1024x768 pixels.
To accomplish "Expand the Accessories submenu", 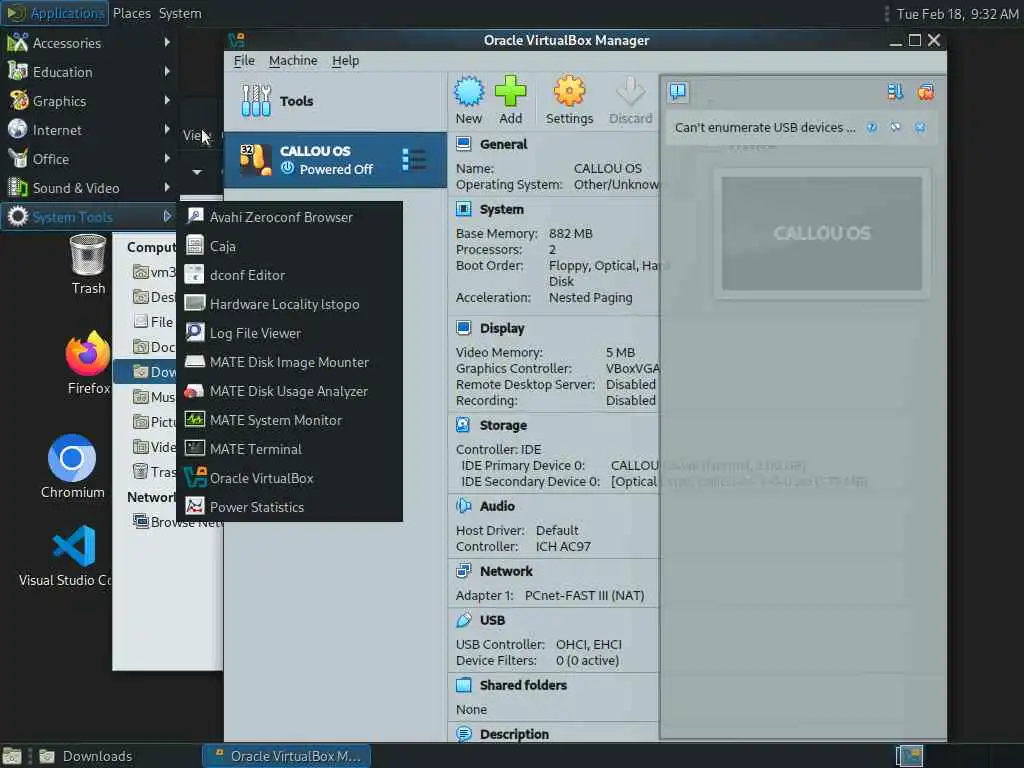I will 89,43.
